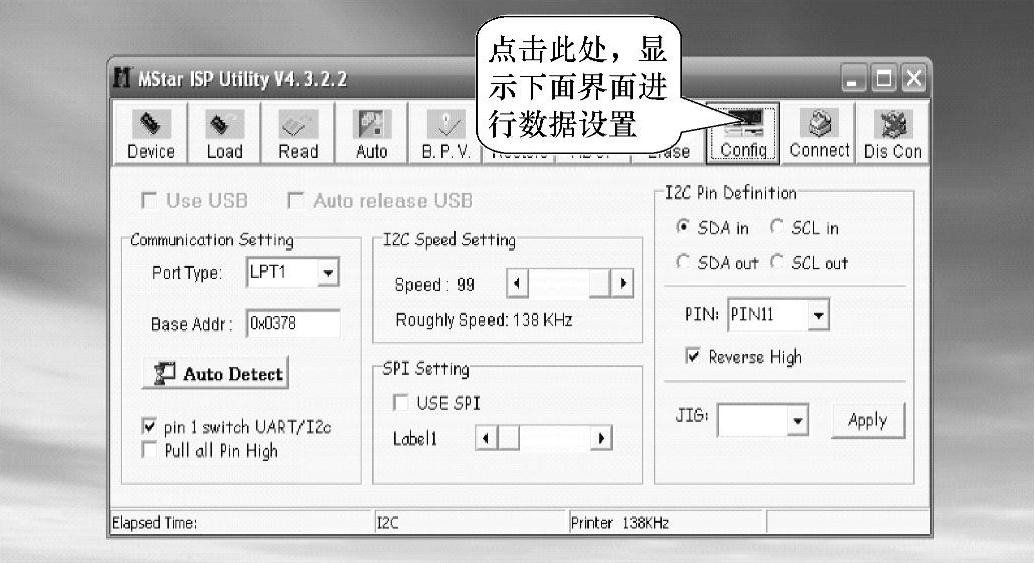The height and width of the screenshot is (563, 1035).
Task: Click Printer 138KHz in status bar
Action: (x=620, y=523)
